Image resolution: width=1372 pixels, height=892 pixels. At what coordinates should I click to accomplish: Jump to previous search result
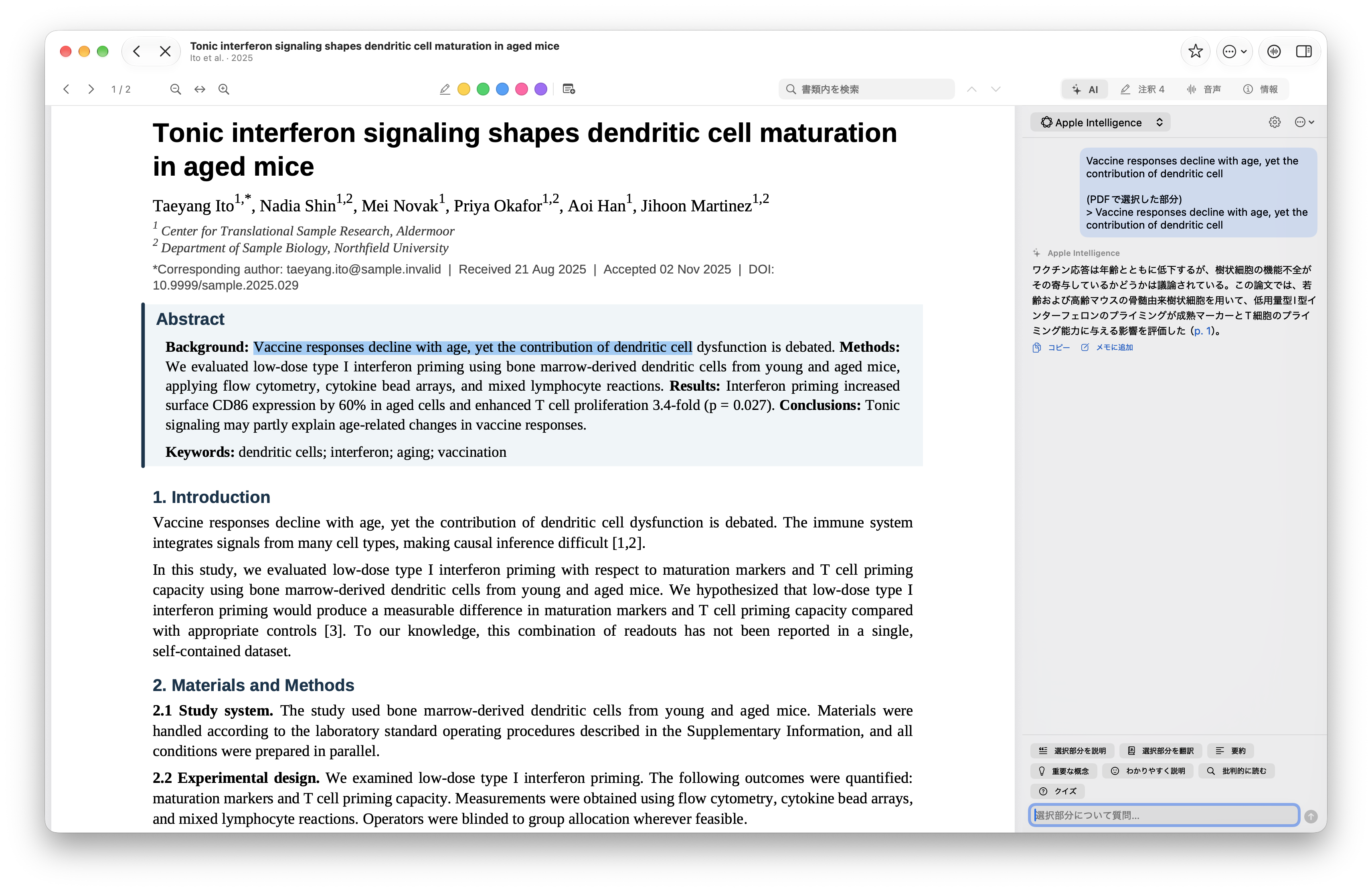[x=972, y=89]
